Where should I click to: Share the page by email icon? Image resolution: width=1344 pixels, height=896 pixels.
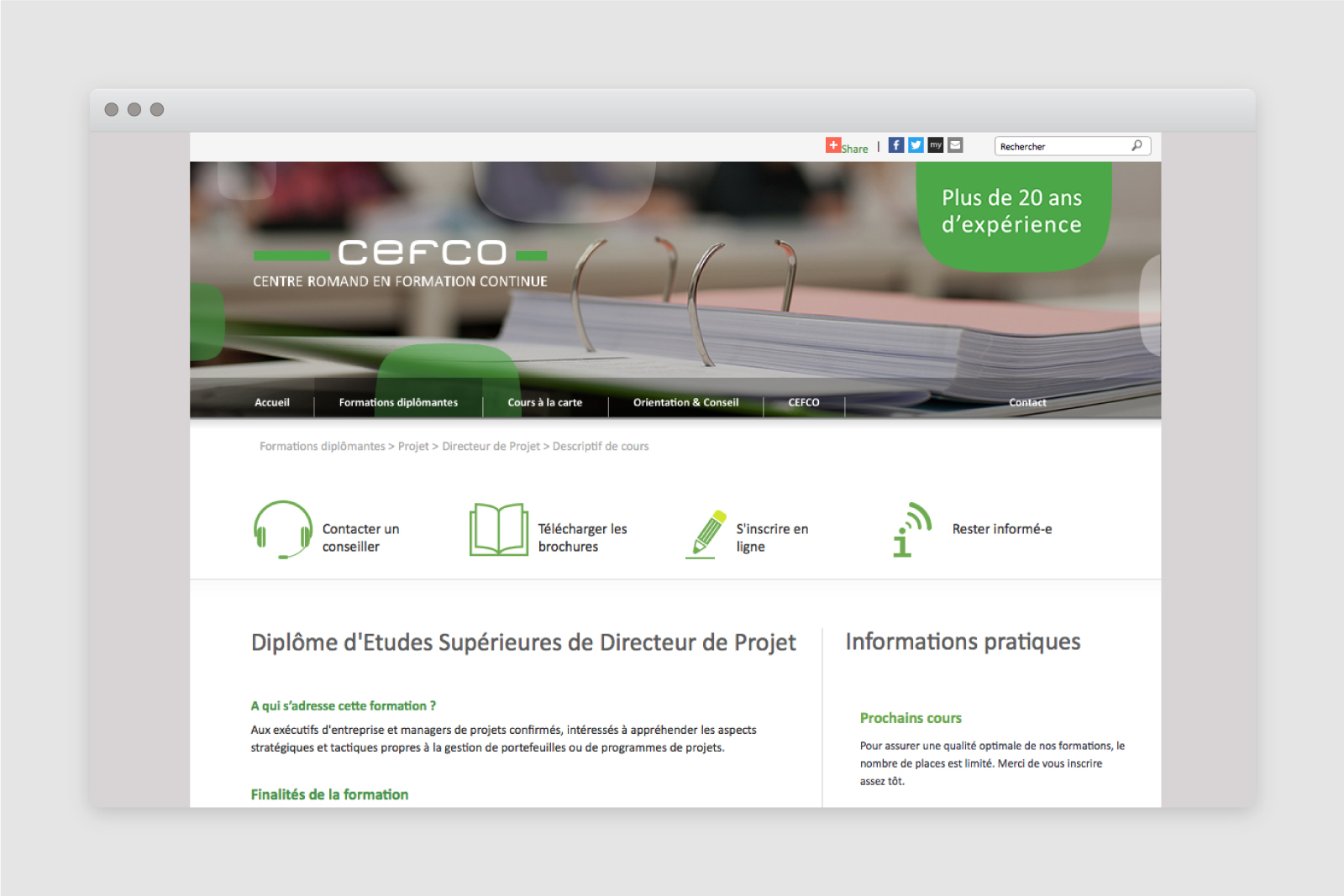click(x=955, y=145)
